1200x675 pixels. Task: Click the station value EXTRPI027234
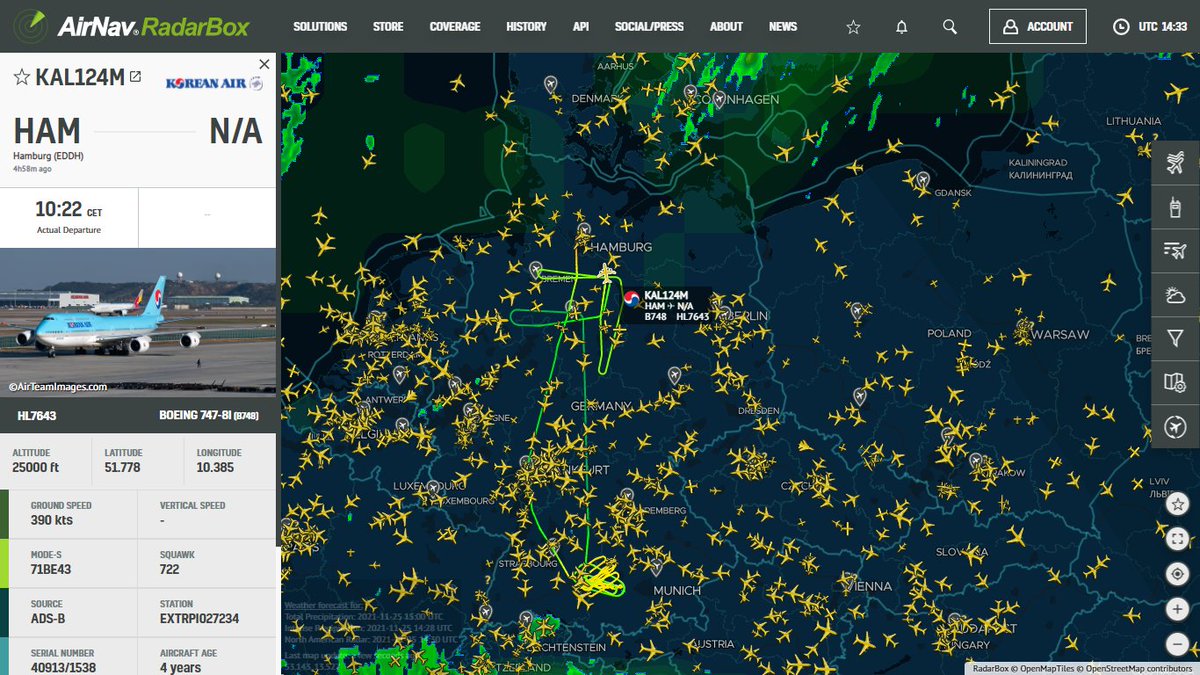(x=199, y=619)
